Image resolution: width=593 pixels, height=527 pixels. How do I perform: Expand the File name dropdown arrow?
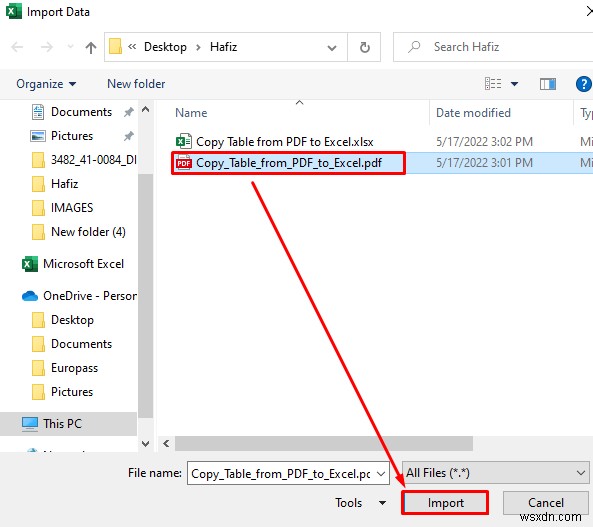(381, 474)
